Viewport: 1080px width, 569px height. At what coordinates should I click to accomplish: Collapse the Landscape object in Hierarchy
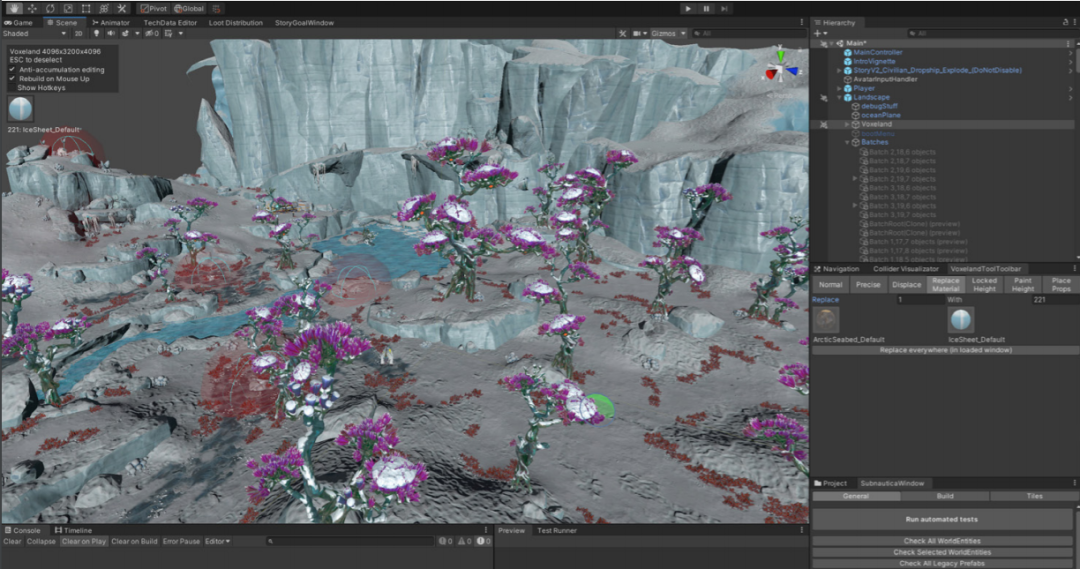(x=840, y=97)
